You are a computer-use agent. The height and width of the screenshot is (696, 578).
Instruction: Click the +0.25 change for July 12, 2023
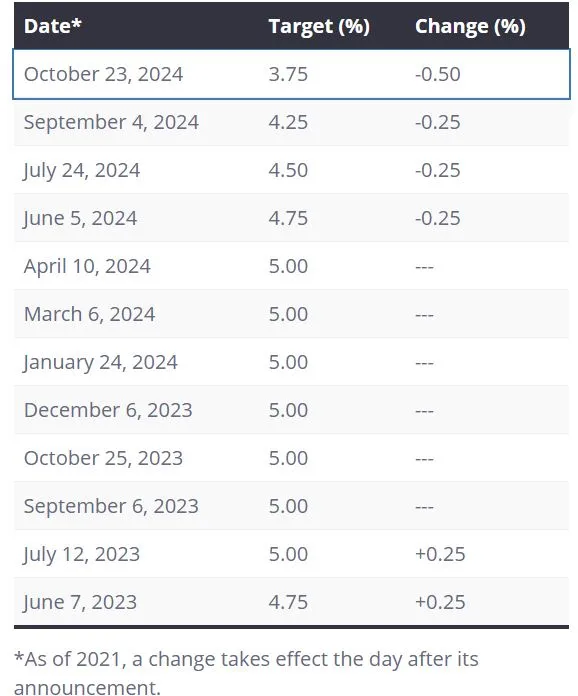pyautogui.click(x=440, y=554)
